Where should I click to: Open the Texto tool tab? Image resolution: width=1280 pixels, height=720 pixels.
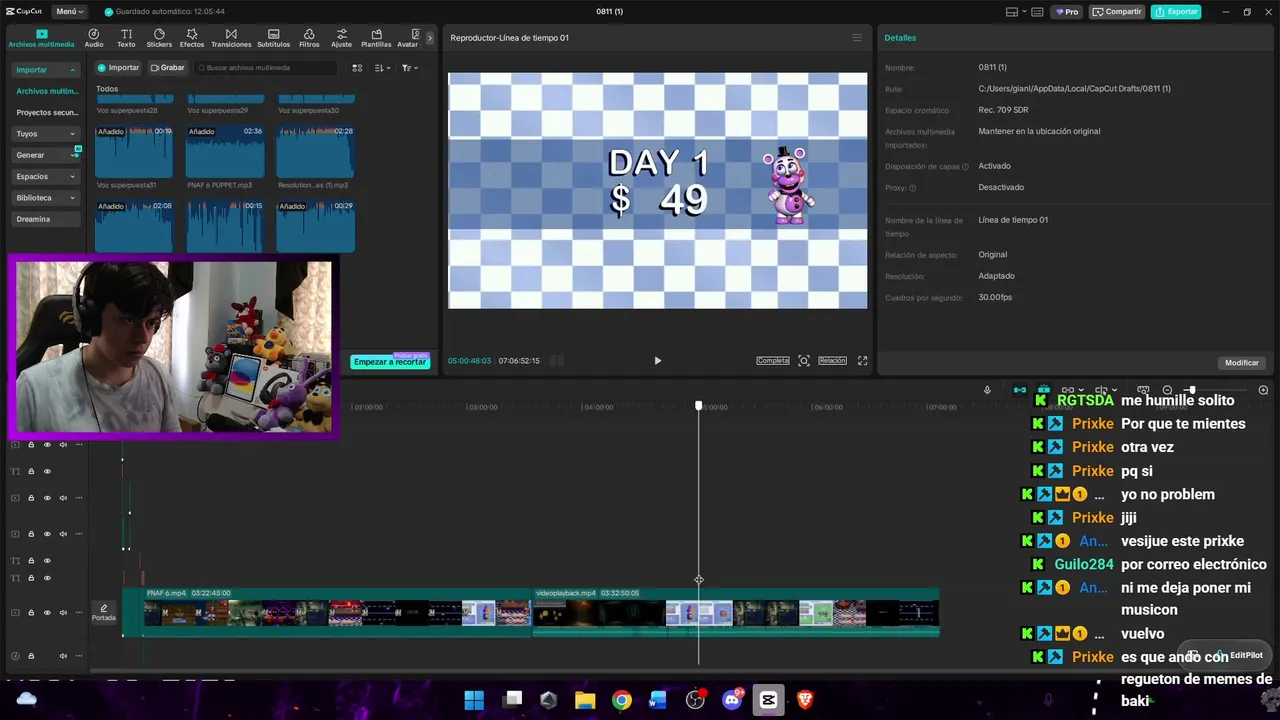tap(126, 38)
